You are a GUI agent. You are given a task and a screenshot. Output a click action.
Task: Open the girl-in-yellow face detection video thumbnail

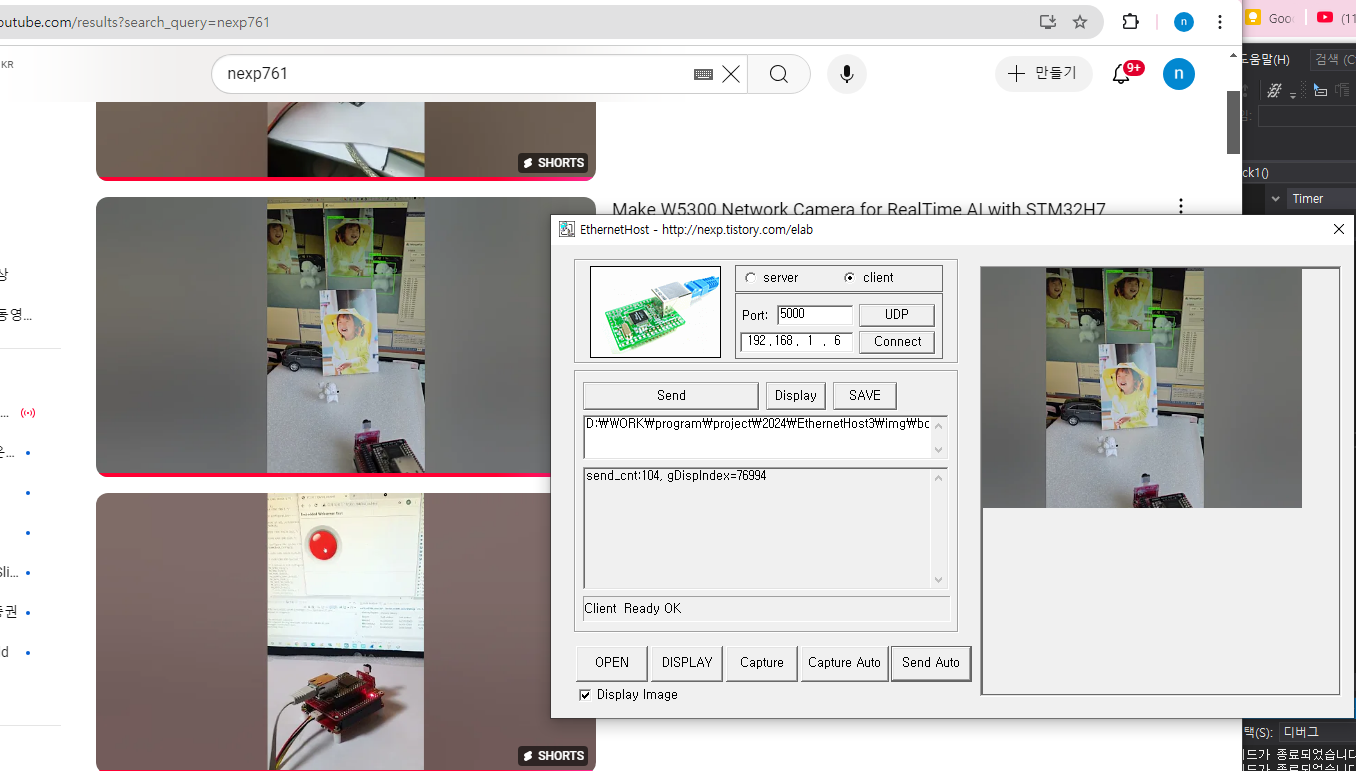coord(346,336)
